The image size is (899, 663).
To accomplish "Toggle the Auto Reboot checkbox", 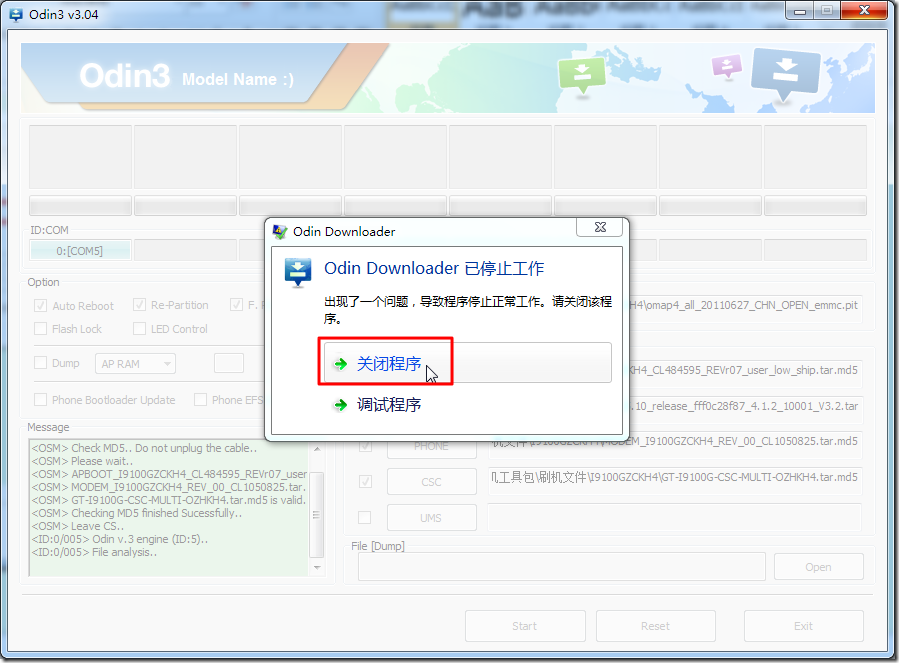I will pos(40,305).
